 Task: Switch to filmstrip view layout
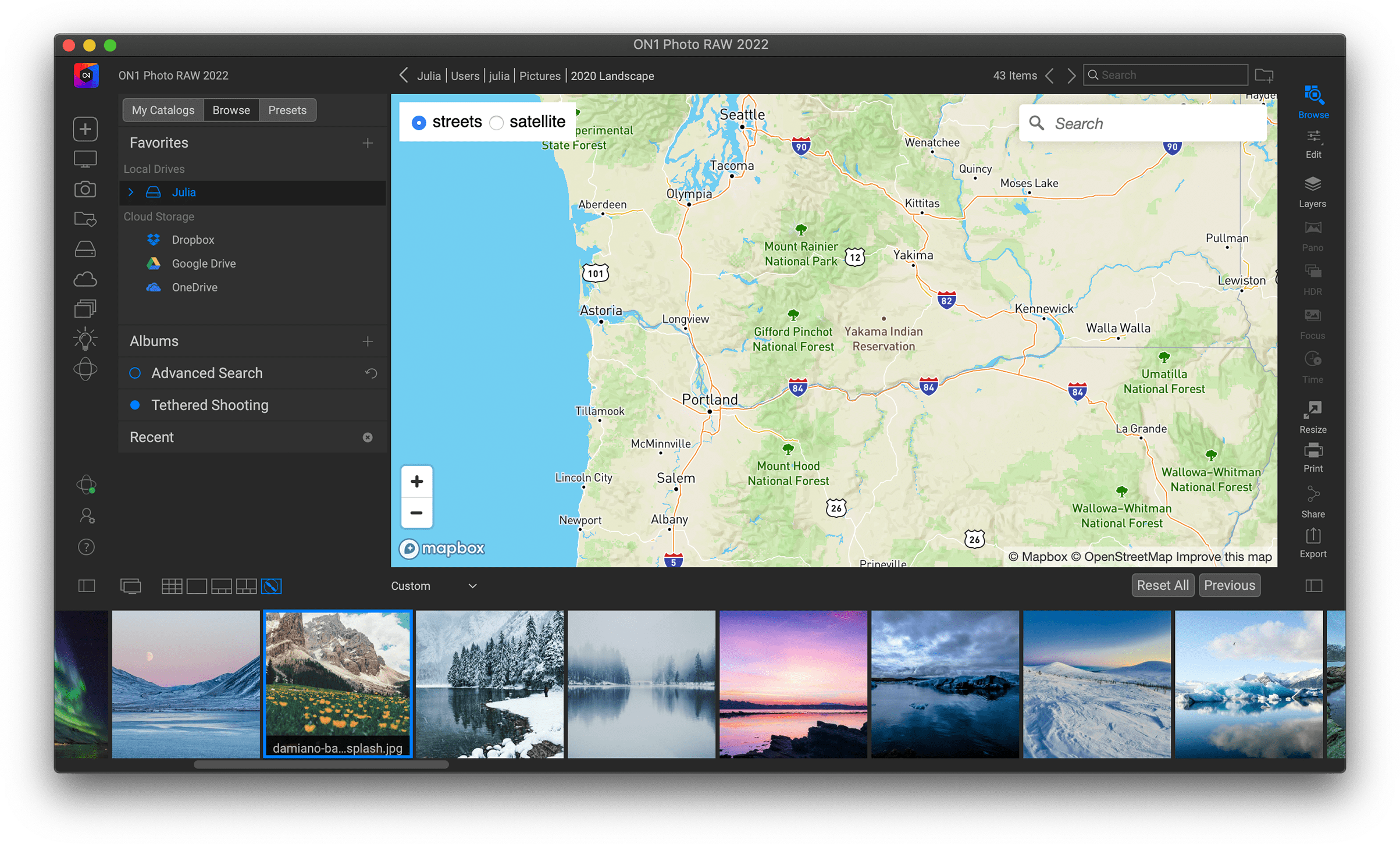(x=222, y=586)
